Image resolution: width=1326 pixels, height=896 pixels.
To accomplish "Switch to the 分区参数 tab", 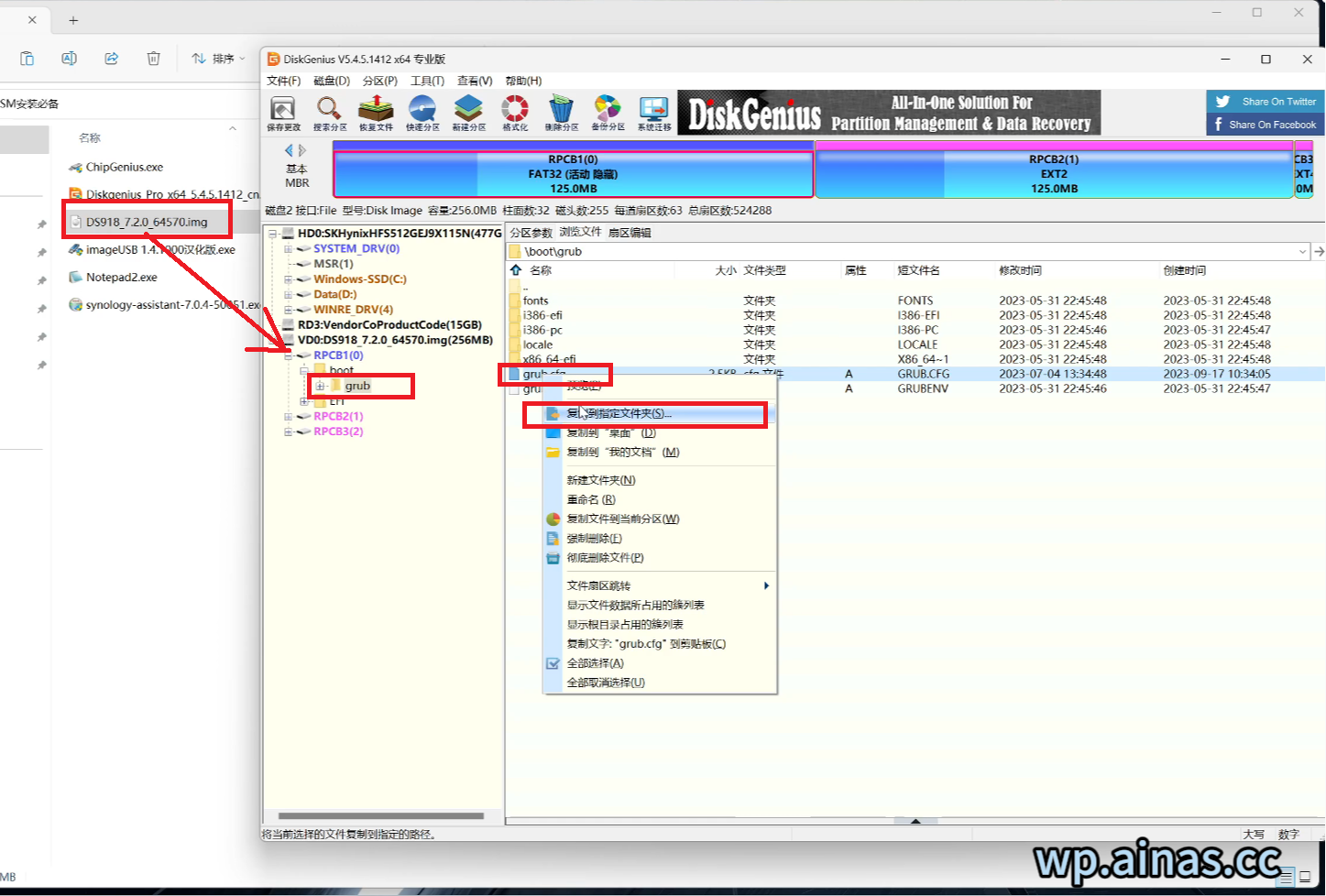I will (x=531, y=233).
